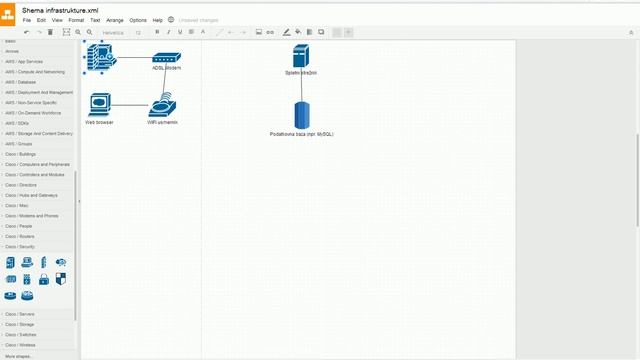640x360 pixels.
Task: Toggle Bold text formatting
Action: pyautogui.click(x=157, y=32)
